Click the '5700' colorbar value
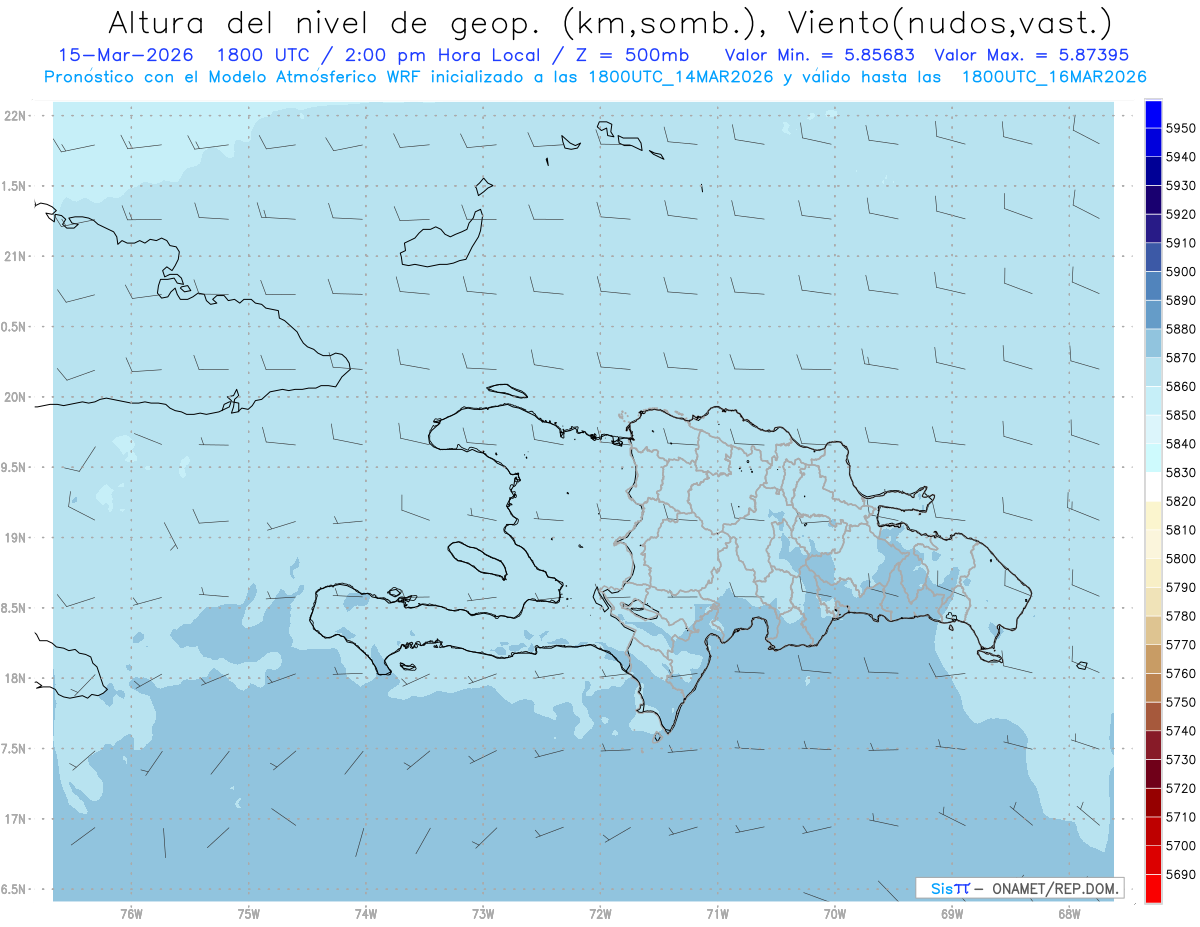The height and width of the screenshot is (927, 1200). (x=1182, y=845)
